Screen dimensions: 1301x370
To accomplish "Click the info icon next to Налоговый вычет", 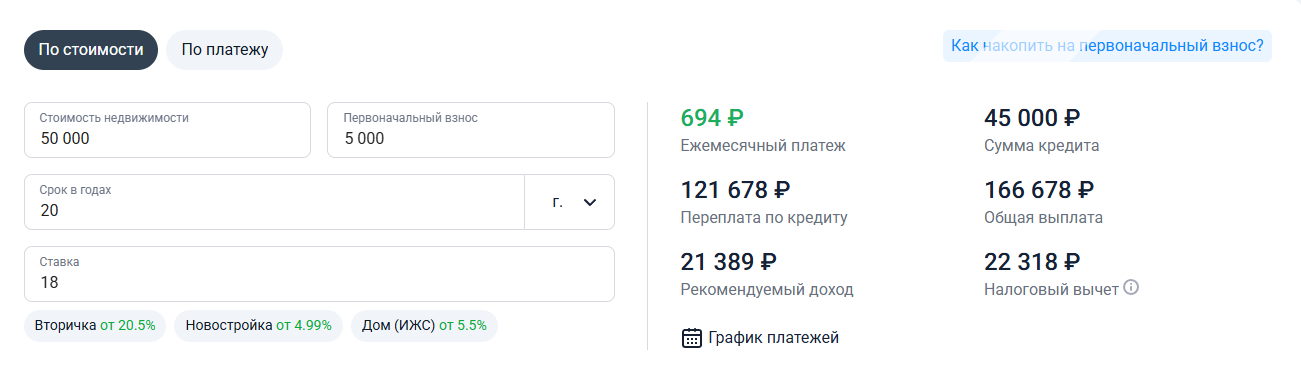I will [1131, 288].
